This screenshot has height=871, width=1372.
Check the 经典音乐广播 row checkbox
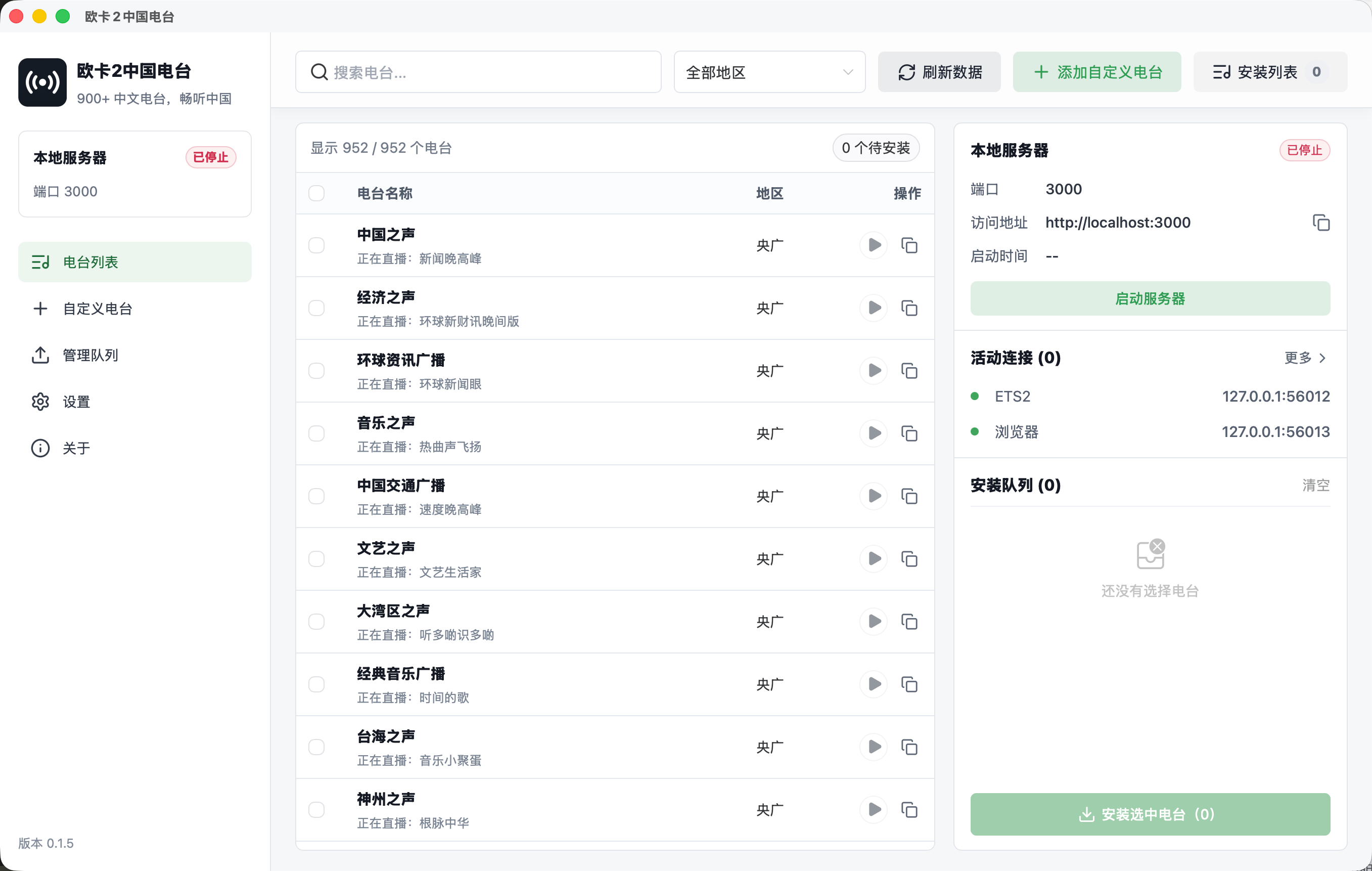316,684
